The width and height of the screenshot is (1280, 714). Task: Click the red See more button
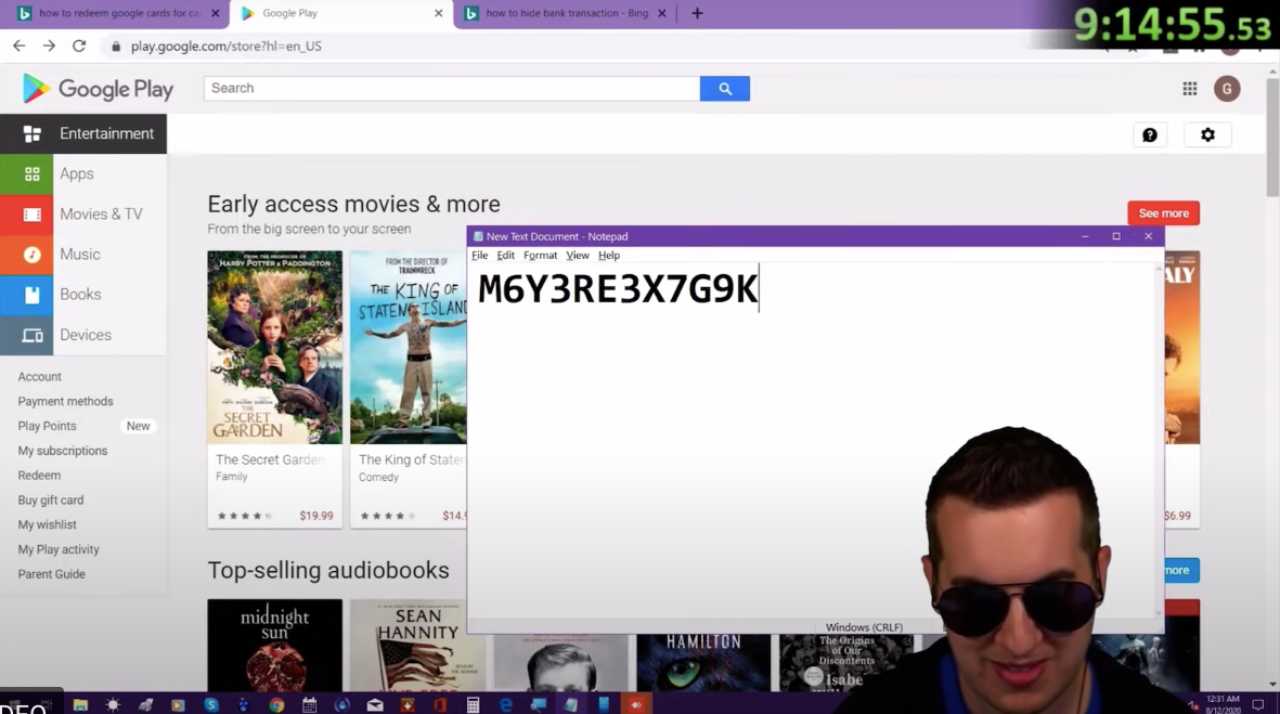click(1163, 213)
